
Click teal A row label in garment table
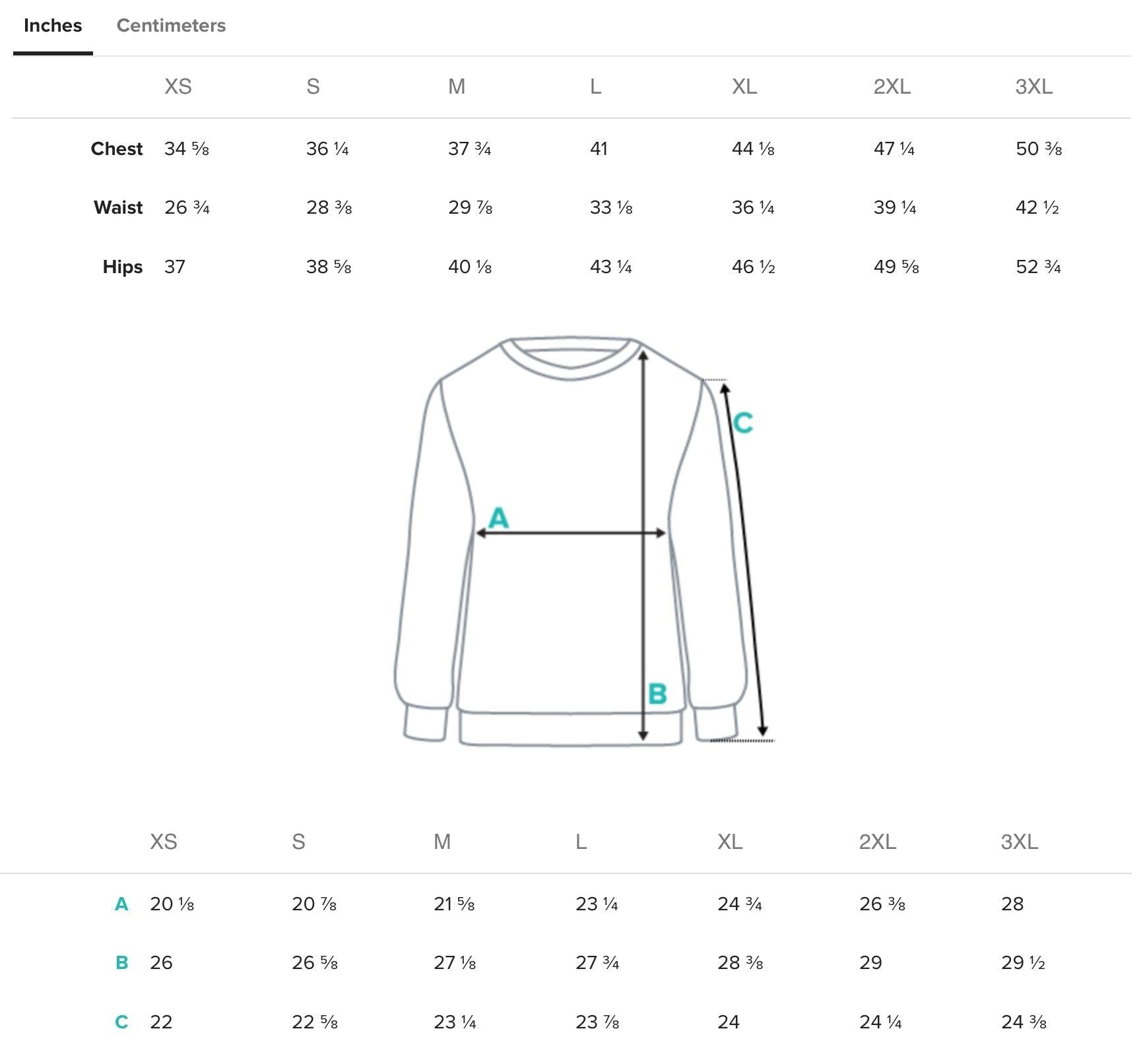[x=121, y=904]
